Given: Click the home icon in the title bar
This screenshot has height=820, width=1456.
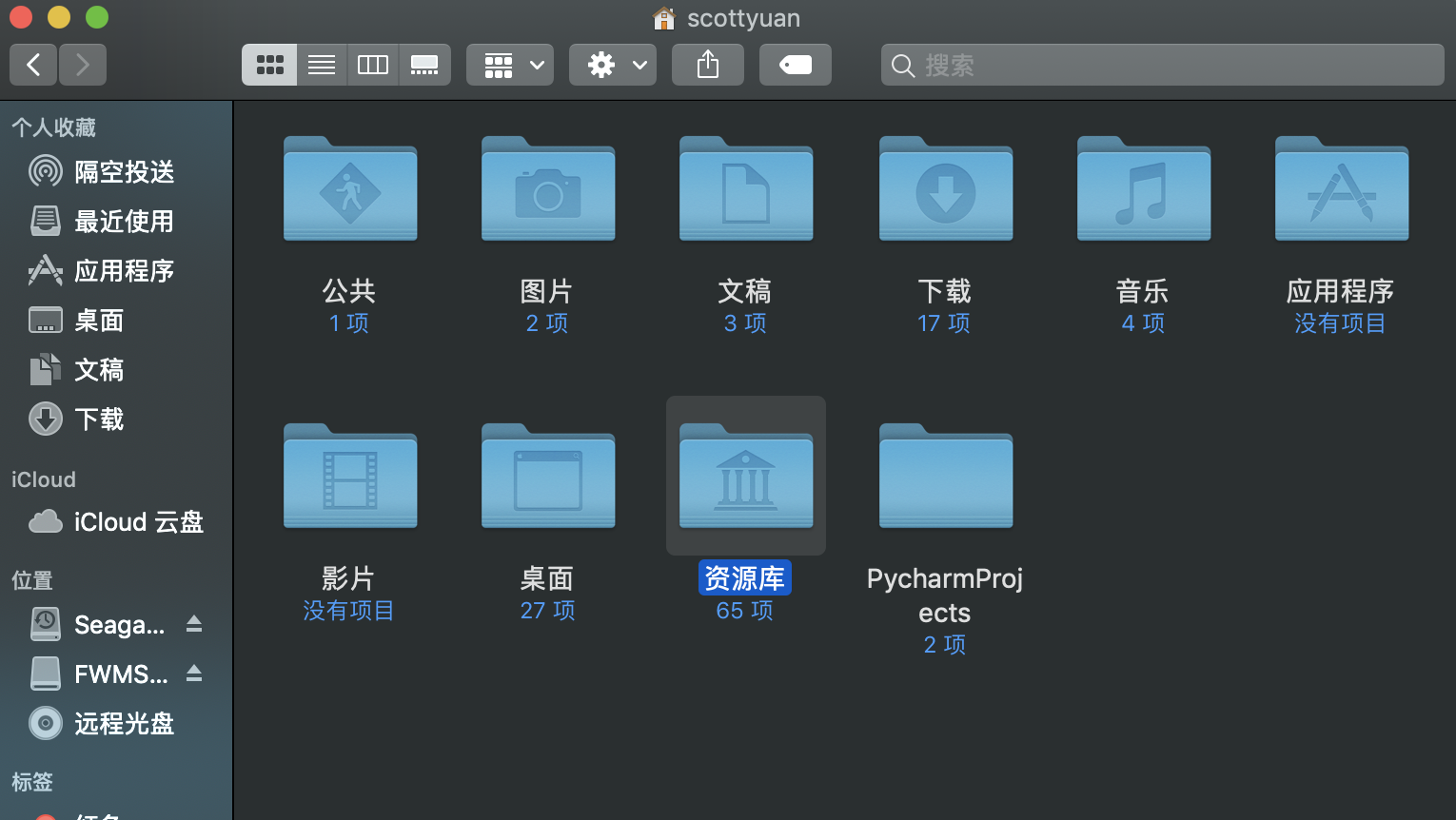Looking at the screenshot, I should click(664, 18).
